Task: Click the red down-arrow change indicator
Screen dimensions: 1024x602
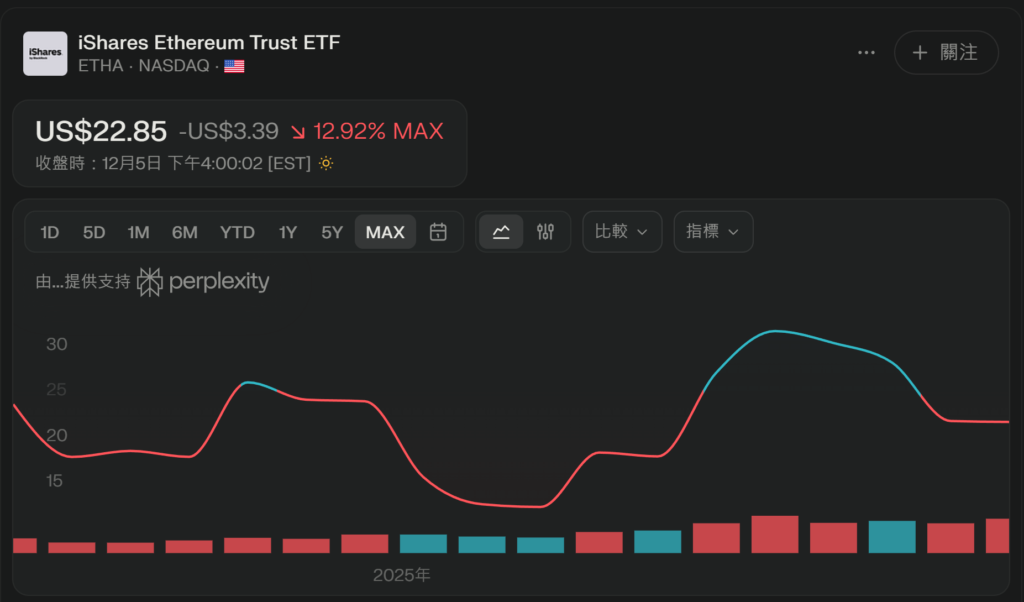Action: (x=298, y=132)
